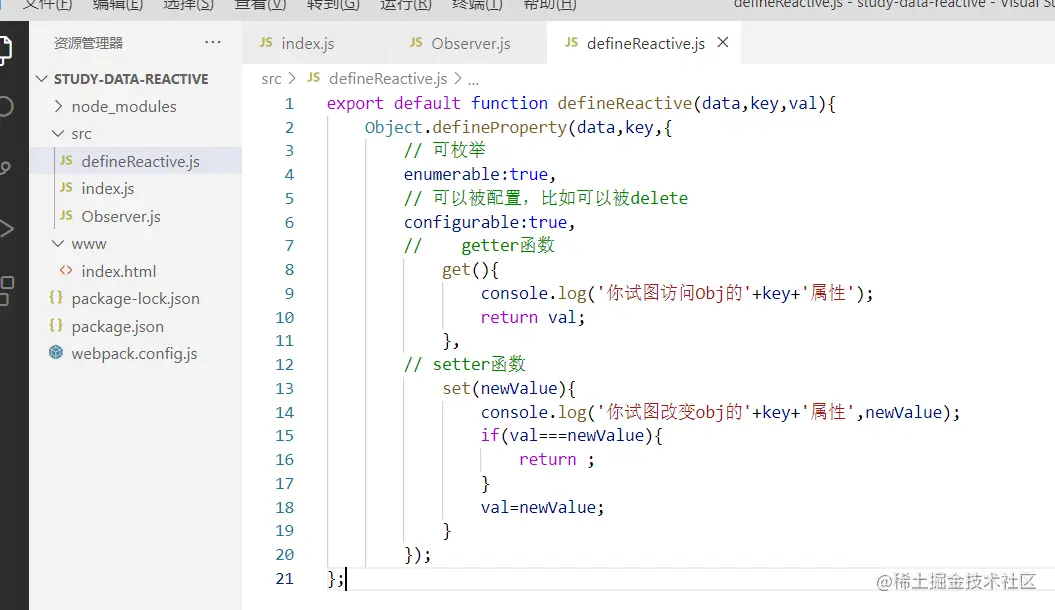
Task: Open the Source Control icon
Action: 5,168
